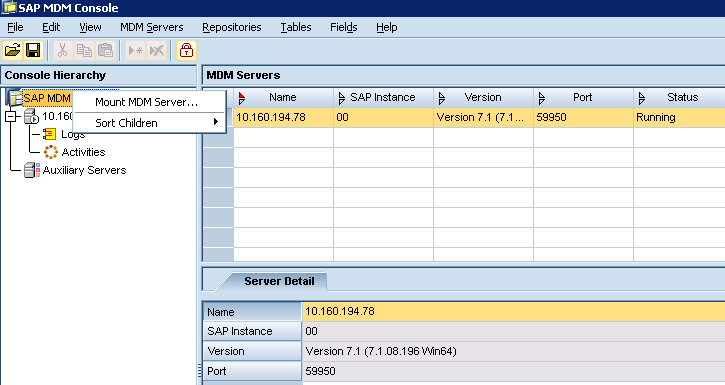
Task: Click the Activities circular icon
Action: coord(50,152)
